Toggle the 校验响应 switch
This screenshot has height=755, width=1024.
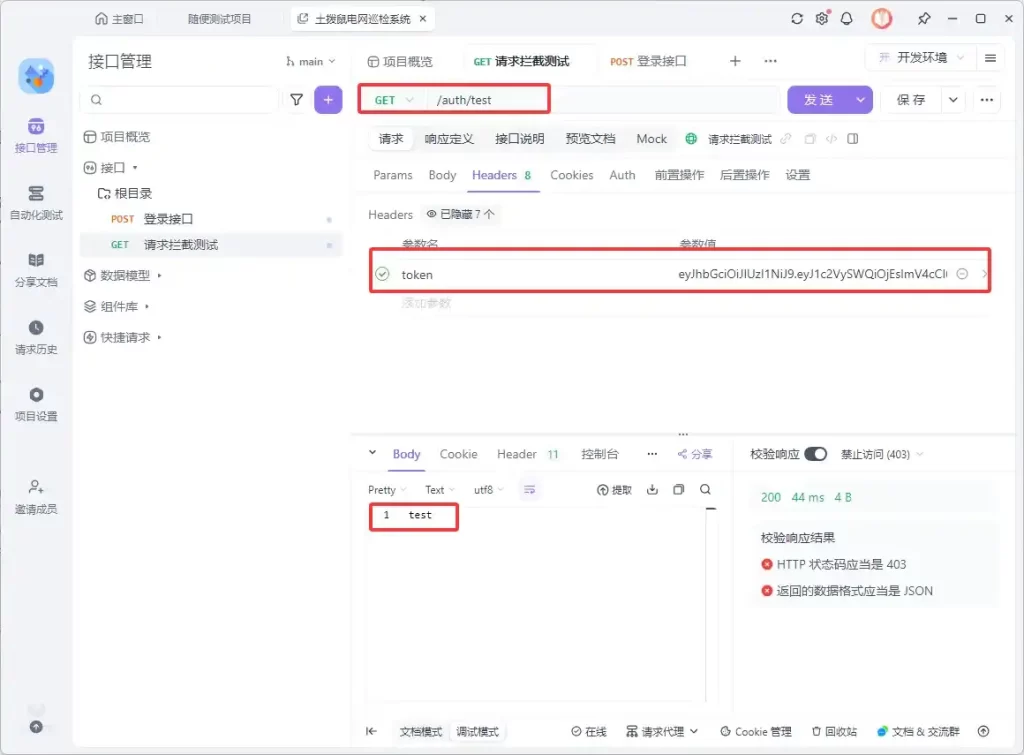pos(815,454)
